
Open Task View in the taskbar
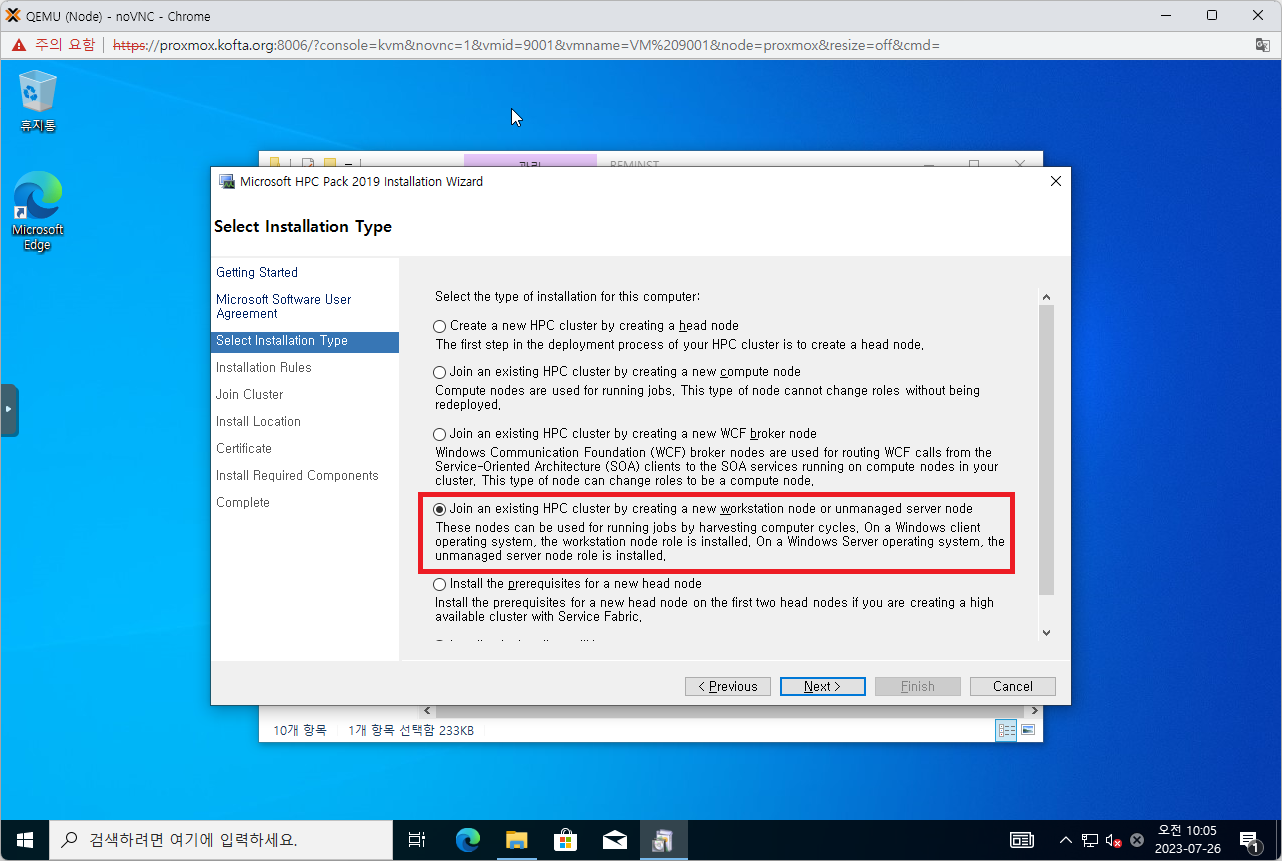click(417, 840)
